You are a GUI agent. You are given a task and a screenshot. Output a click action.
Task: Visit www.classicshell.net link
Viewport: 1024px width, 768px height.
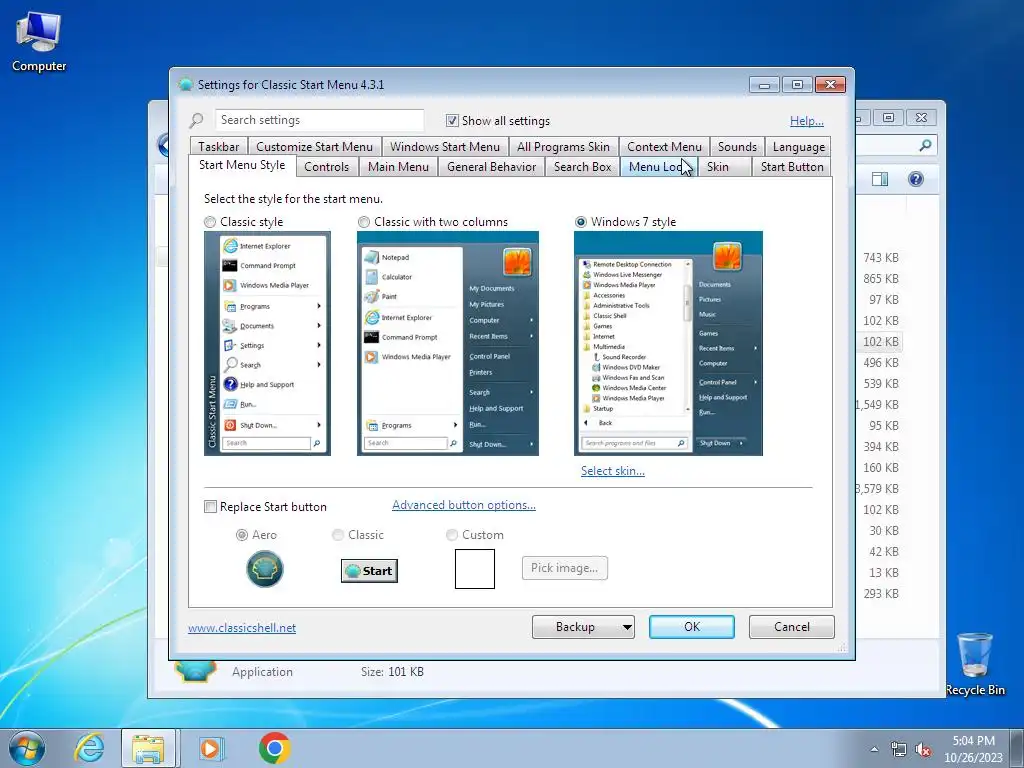click(242, 628)
